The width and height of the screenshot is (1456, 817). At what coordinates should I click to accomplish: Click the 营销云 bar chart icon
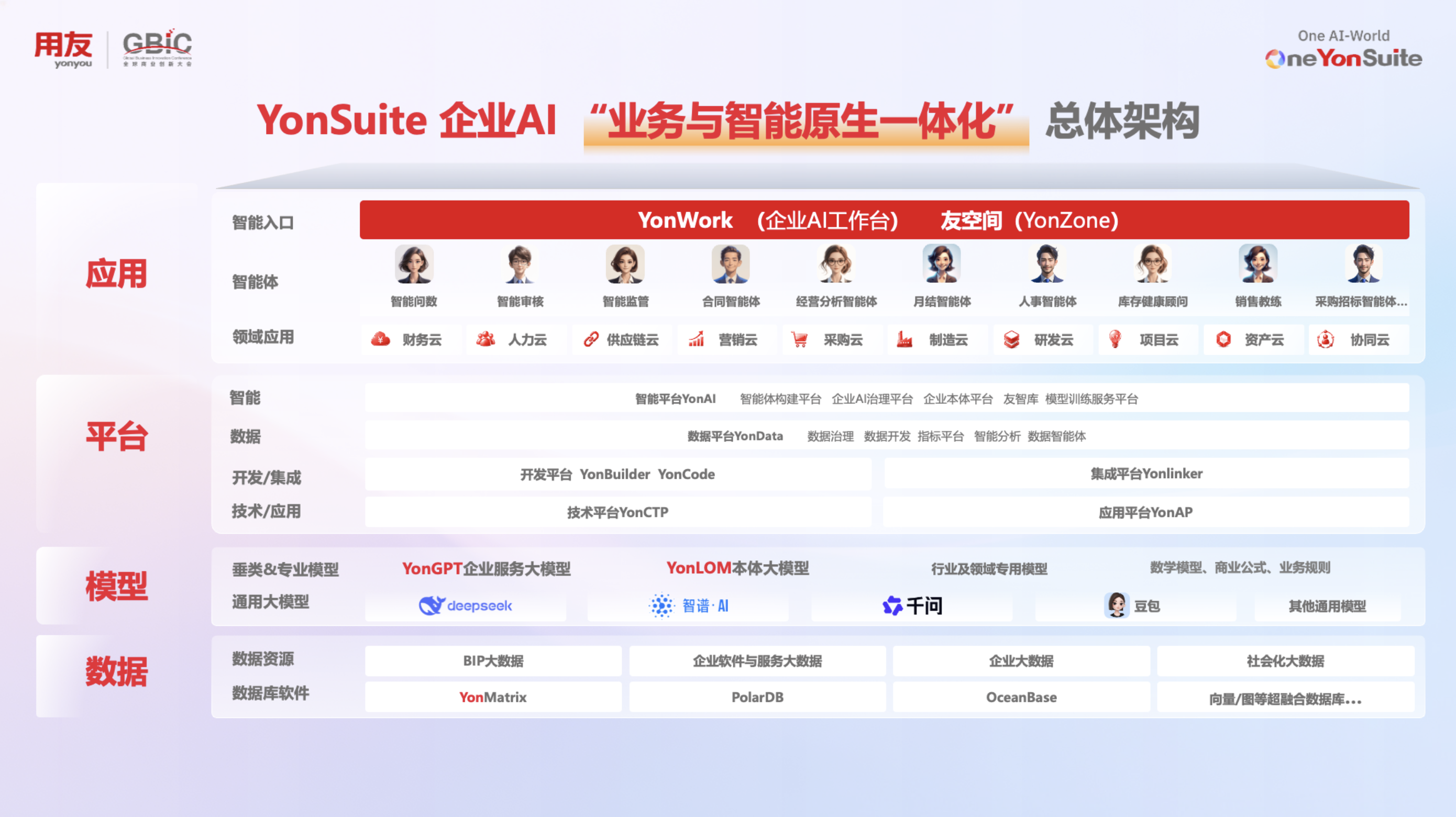coord(697,339)
